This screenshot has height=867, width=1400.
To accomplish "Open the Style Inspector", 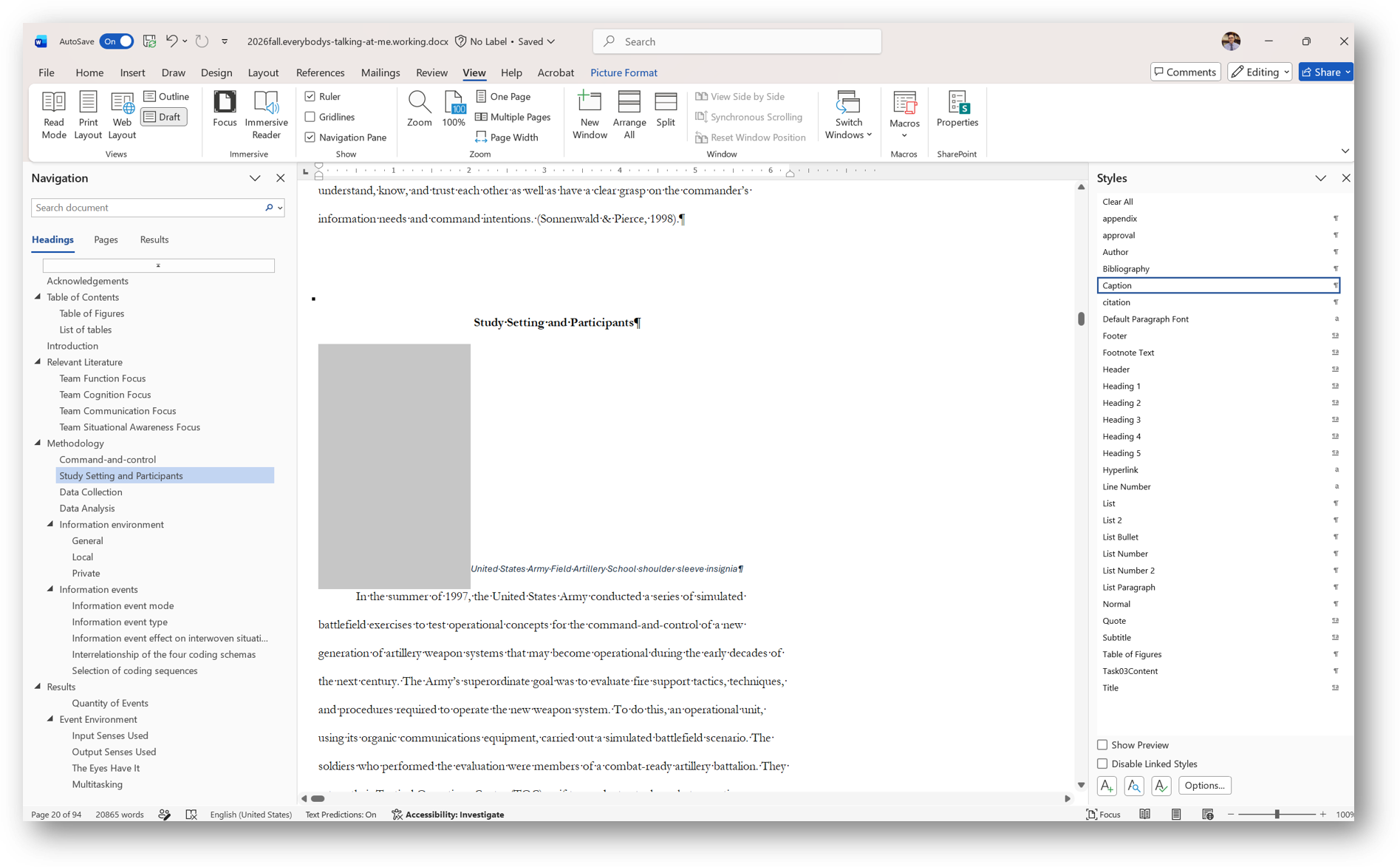I will (1134, 786).
